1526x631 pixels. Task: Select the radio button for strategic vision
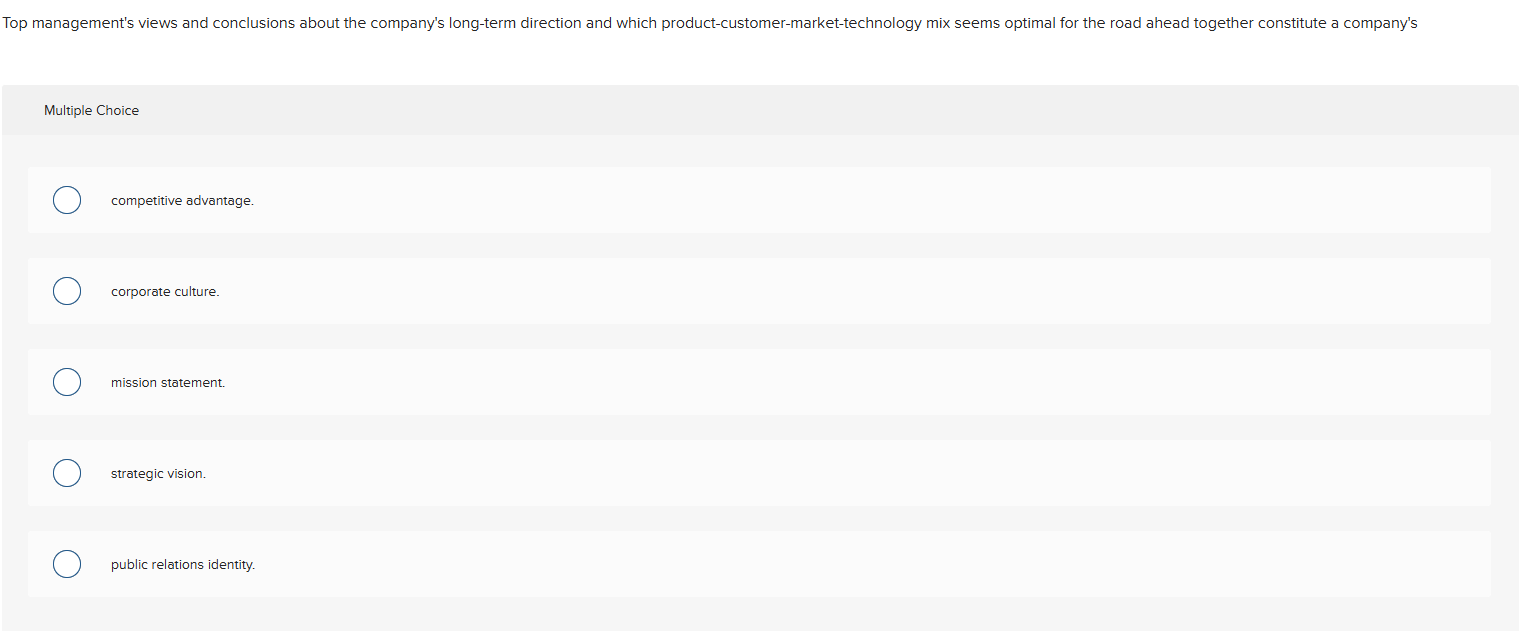(x=66, y=473)
